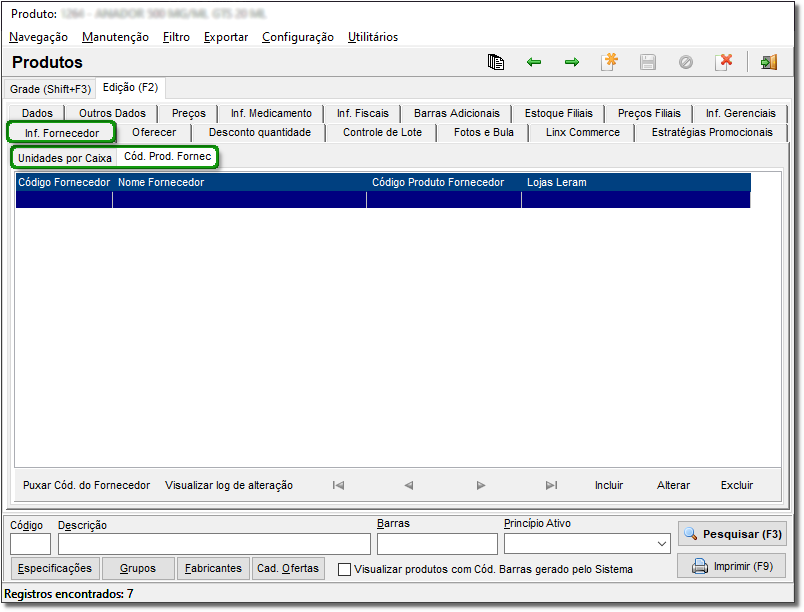The height and width of the screenshot is (612, 804).
Task: Click the copy records toolbar icon
Action: click(x=495, y=62)
